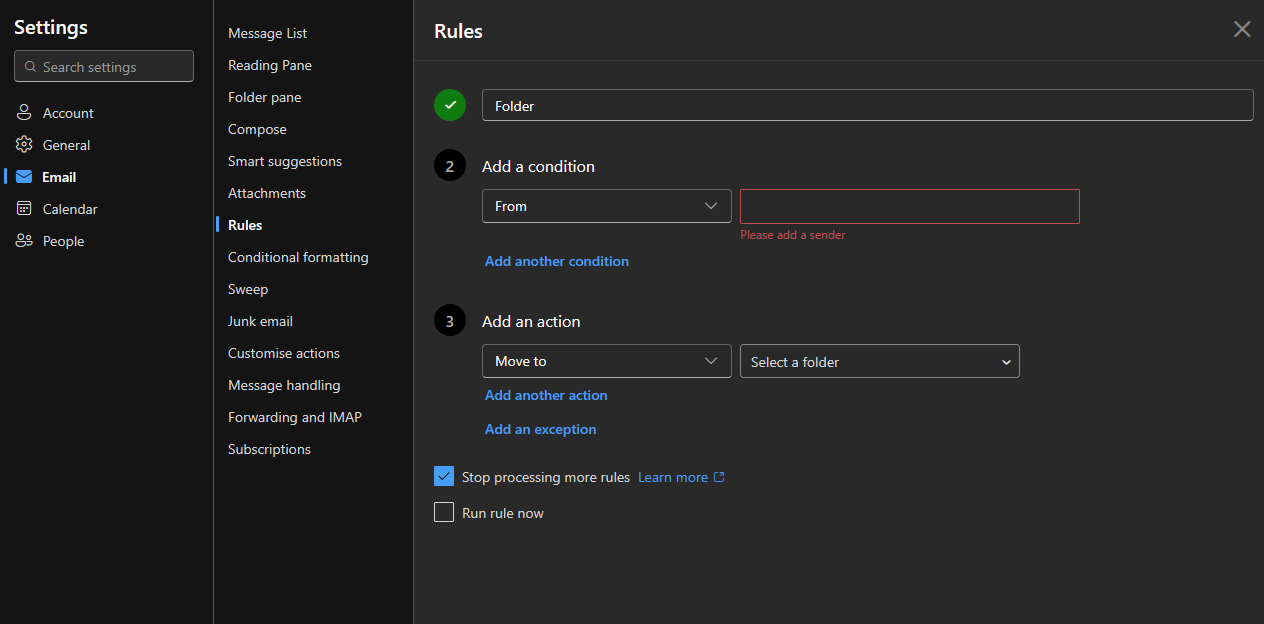Open Message handling settings
This screenshot has width=1264, height=624.
pos(284,385)
